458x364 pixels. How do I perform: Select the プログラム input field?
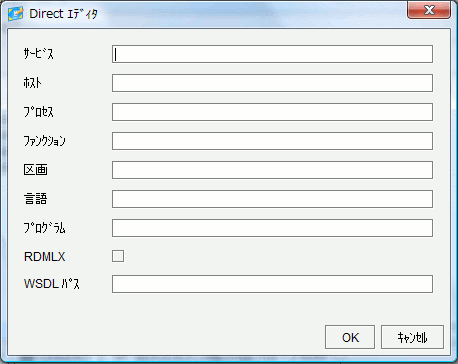(x=272, y=228)
